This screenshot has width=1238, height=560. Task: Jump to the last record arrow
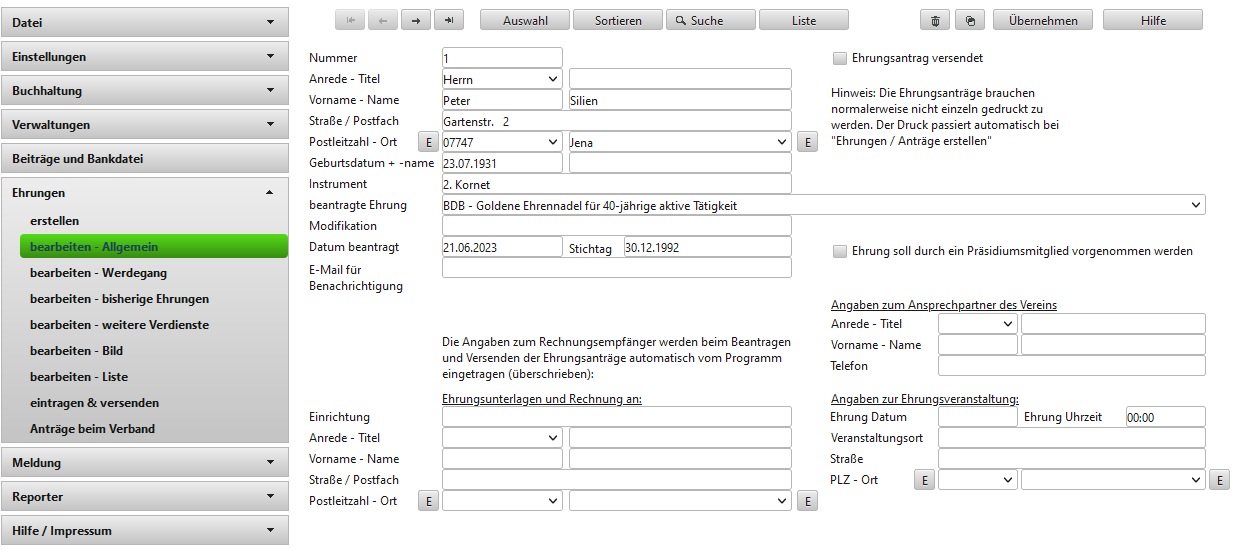[x=449, y=20]
